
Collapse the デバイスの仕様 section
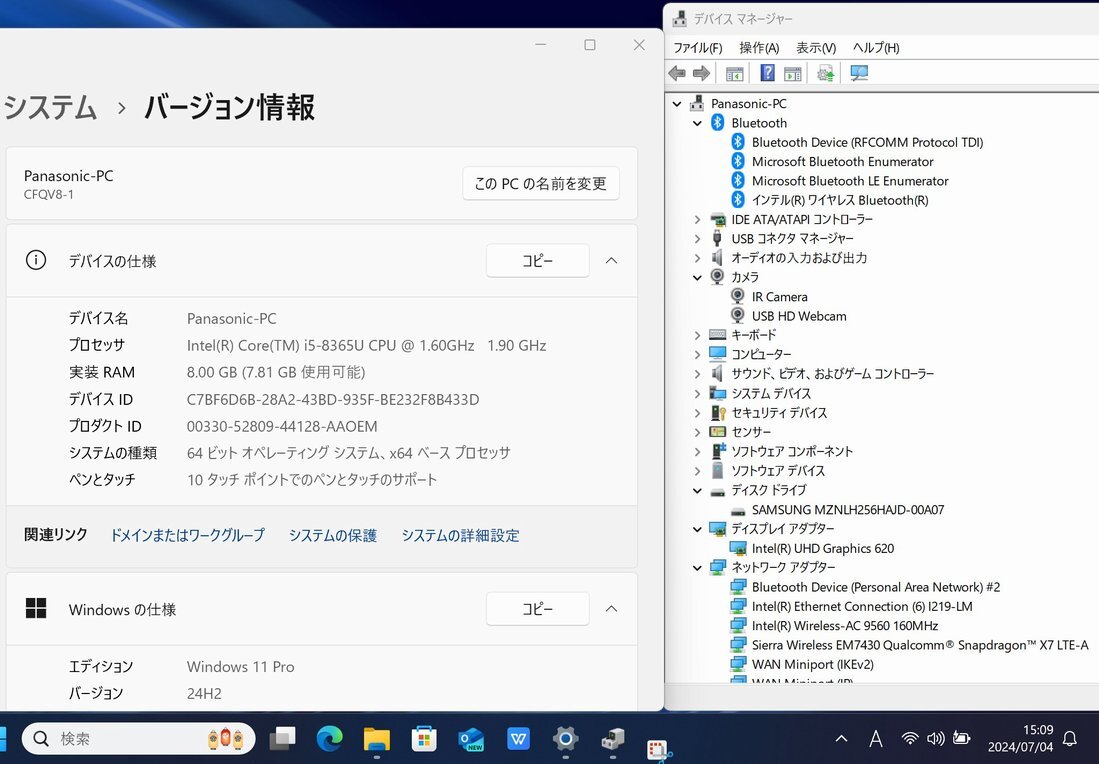[611, 260]
